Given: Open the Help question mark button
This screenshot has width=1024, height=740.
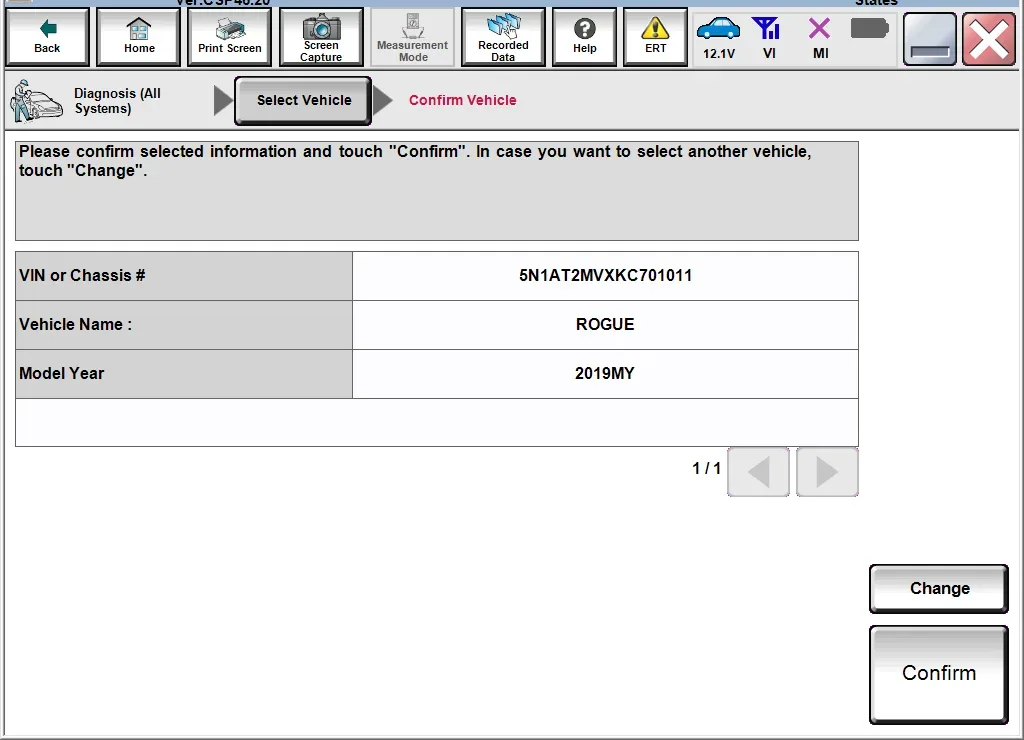Looking at the screenshot, I should (584, 37).
